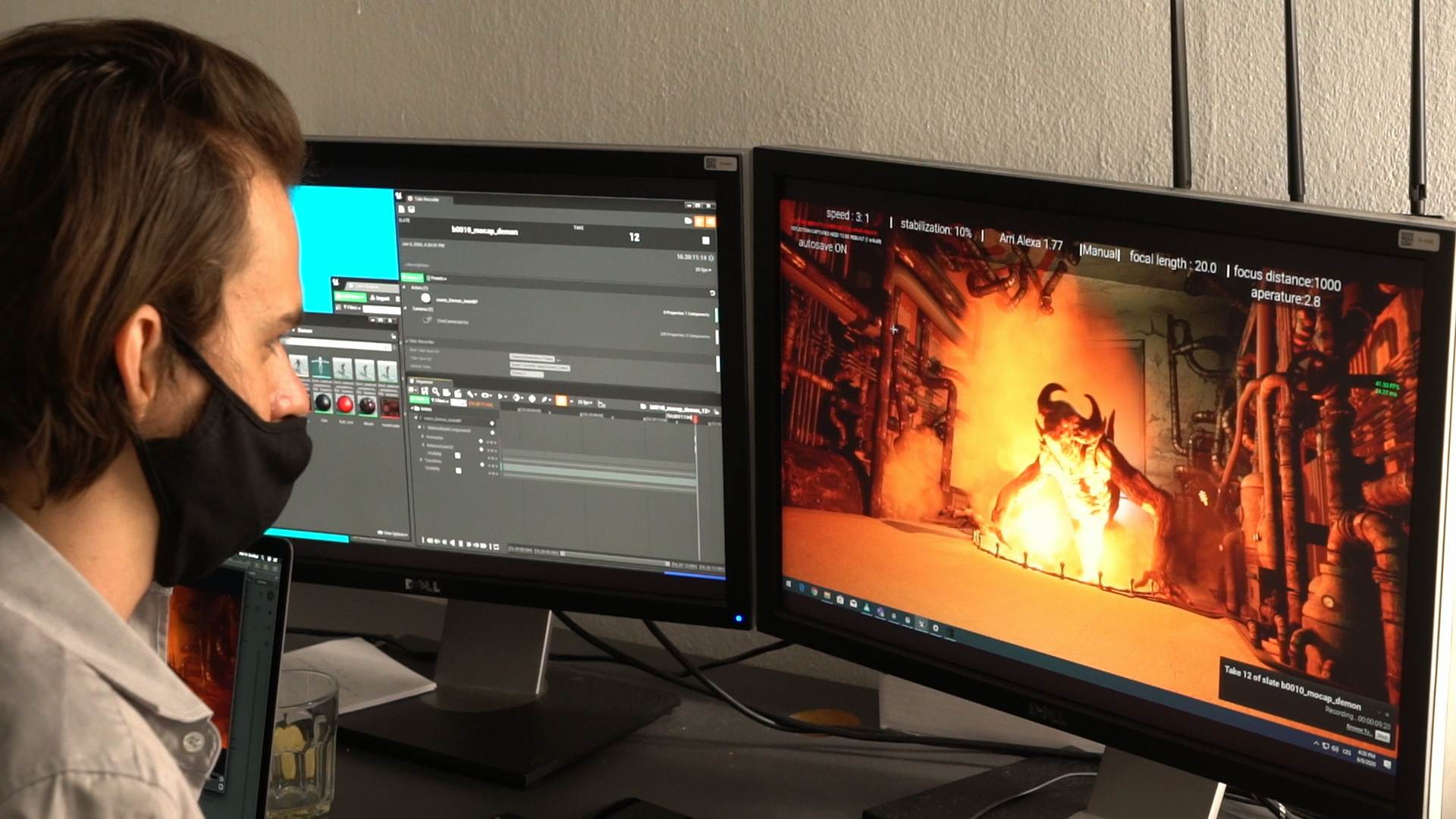Click the orange snapping icon in Sequencer toolbar
Viewport: 1456px width, 819px height.
click(x=560, y=400)
